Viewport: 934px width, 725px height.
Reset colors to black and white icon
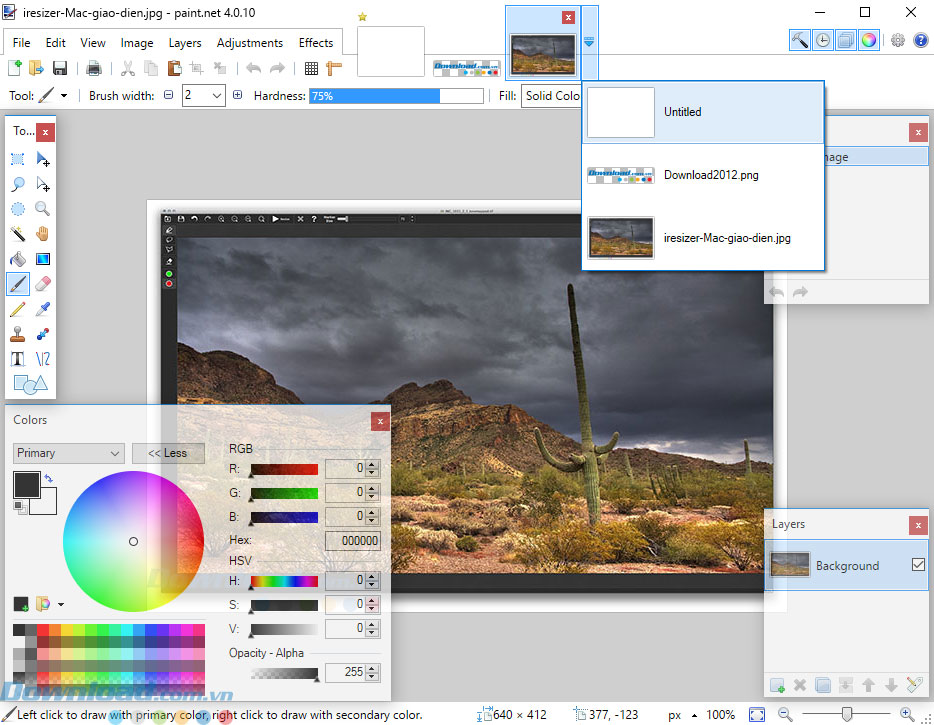[x=20, y=507]
